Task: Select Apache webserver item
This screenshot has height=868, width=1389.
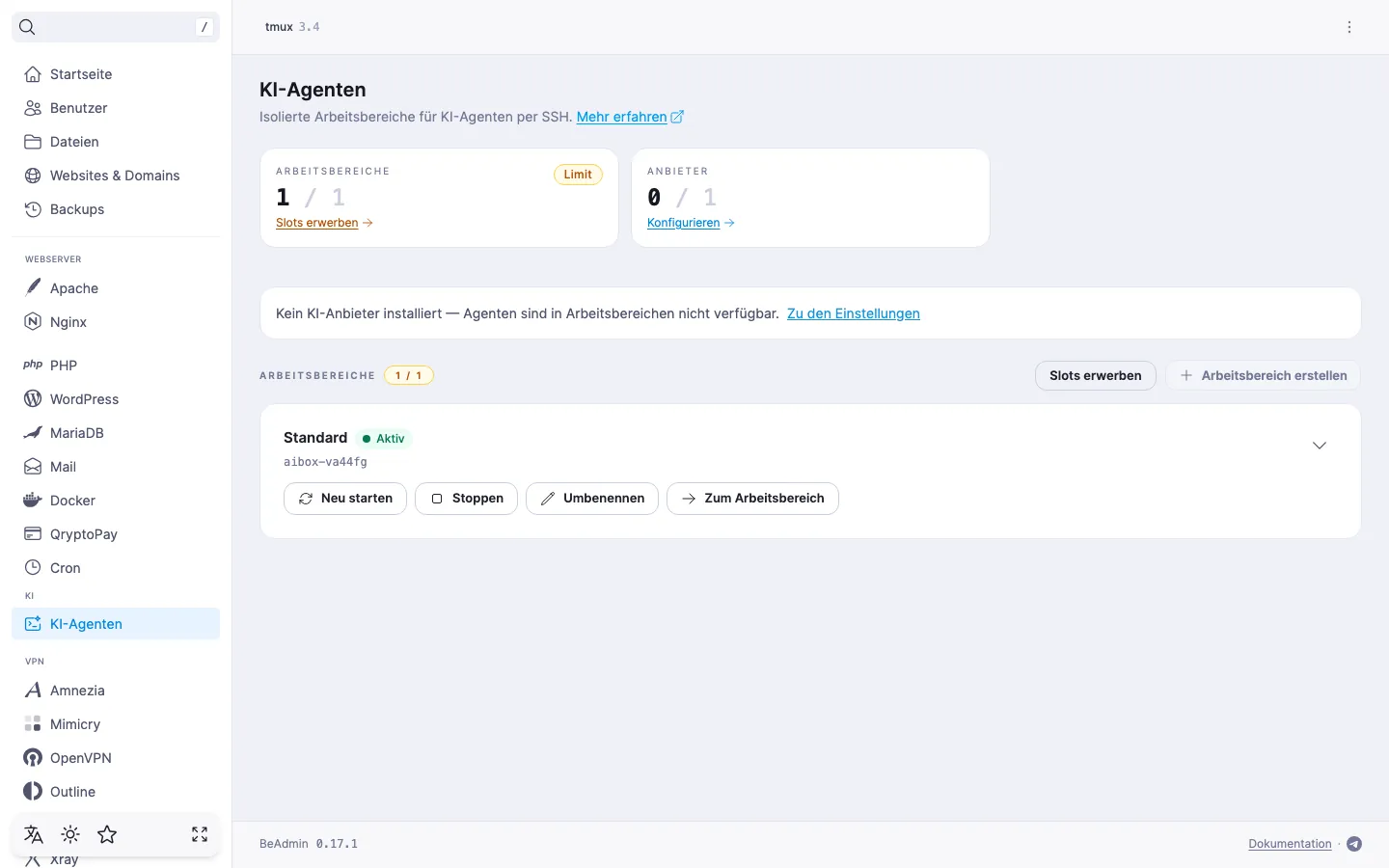Action: point(116,288)
